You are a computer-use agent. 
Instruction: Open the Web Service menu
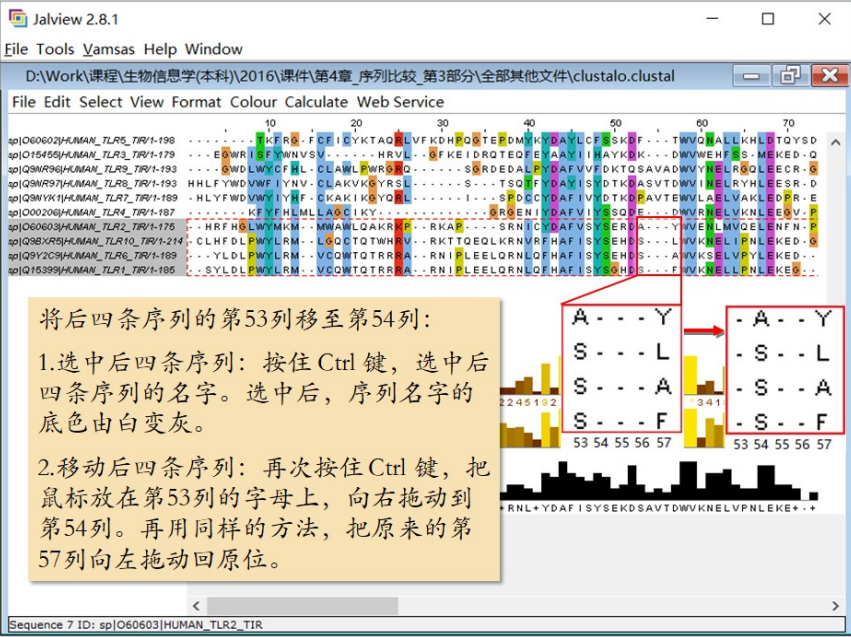[x=400, y=102]
